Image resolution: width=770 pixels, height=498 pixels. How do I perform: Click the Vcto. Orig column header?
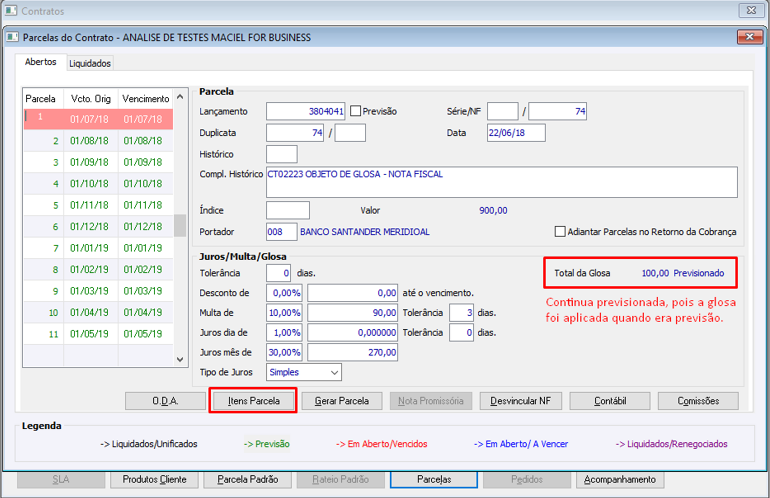(91, 99)
